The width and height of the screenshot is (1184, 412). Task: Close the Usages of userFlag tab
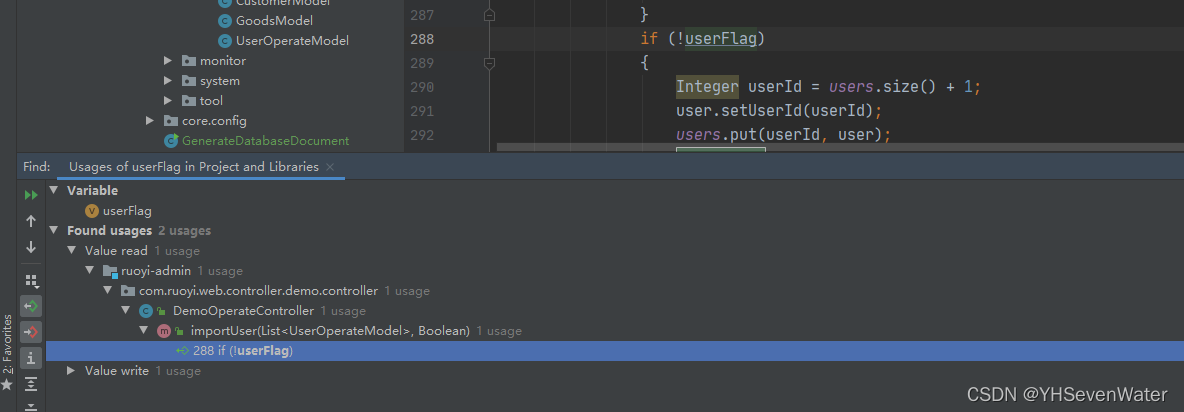pos(330,167)
